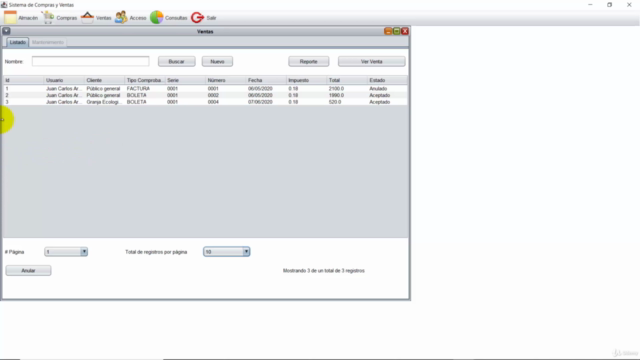The width and height of the screenshot is (640, 360).
Task: Switch to the Listado tab
Action: coord(18,42)
